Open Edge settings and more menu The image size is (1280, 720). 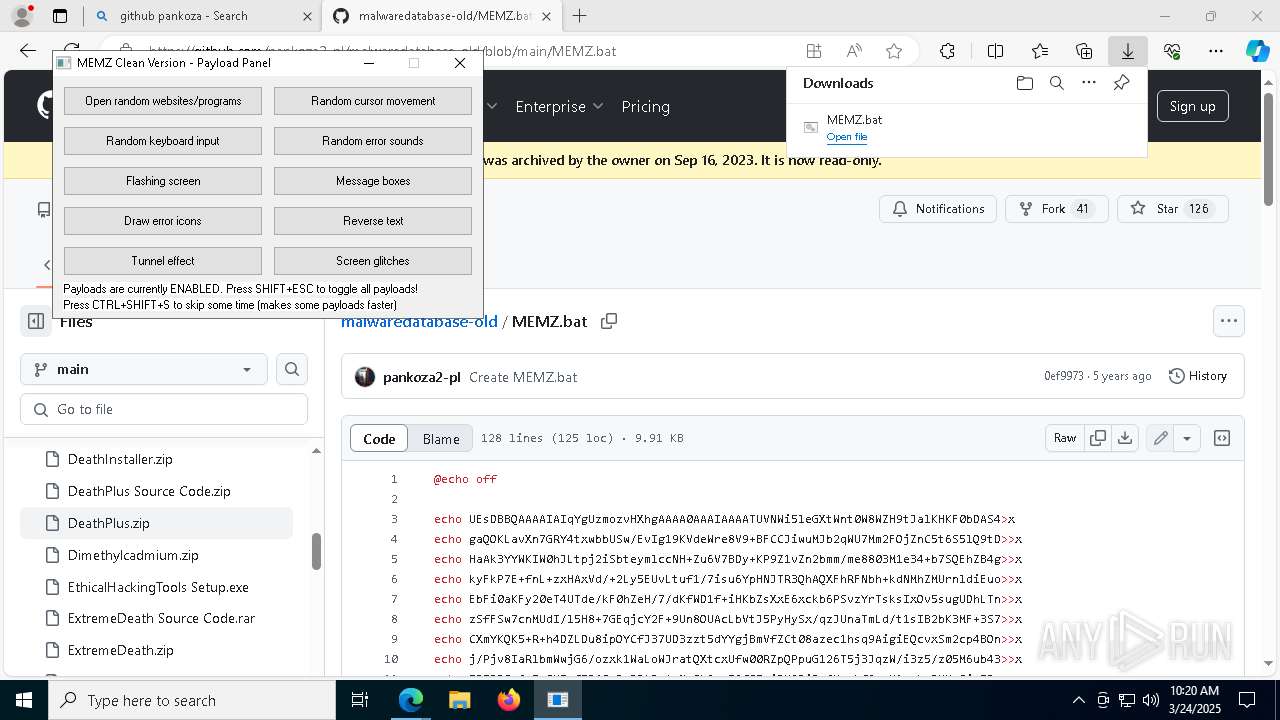coord(1216,51)
